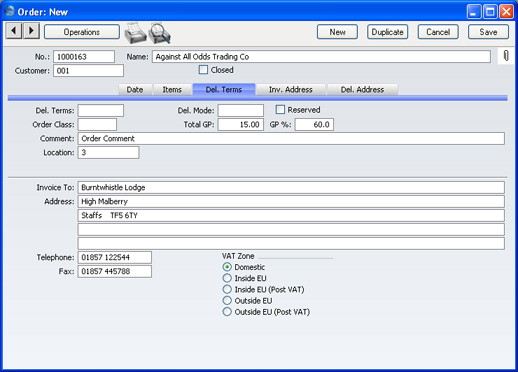518x372 pixels.
Task: Open the Del. Address tab
Action: (x=362, y=89)
